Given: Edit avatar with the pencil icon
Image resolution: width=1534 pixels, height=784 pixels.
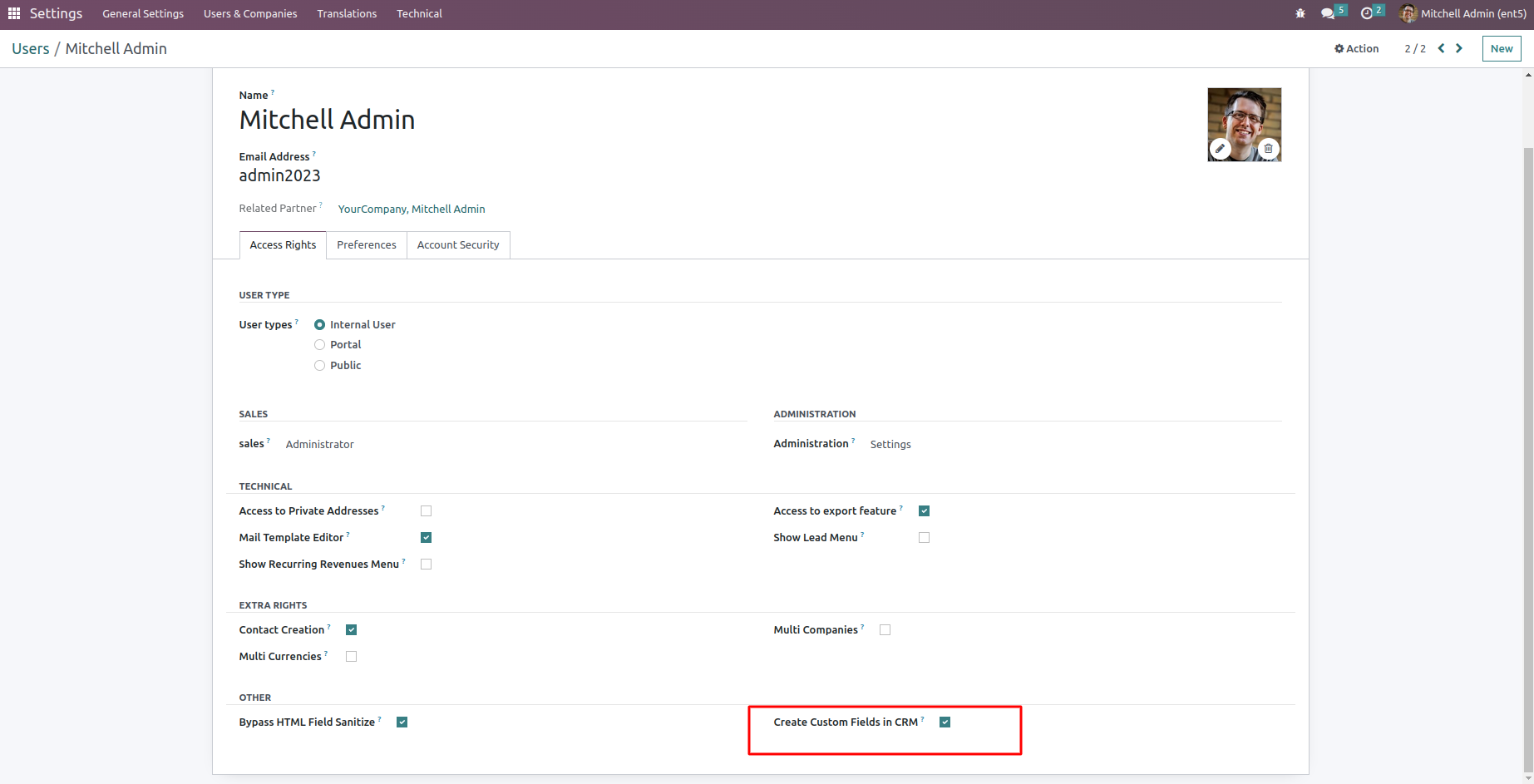Looking at the screenshot, I should 1220,149.
